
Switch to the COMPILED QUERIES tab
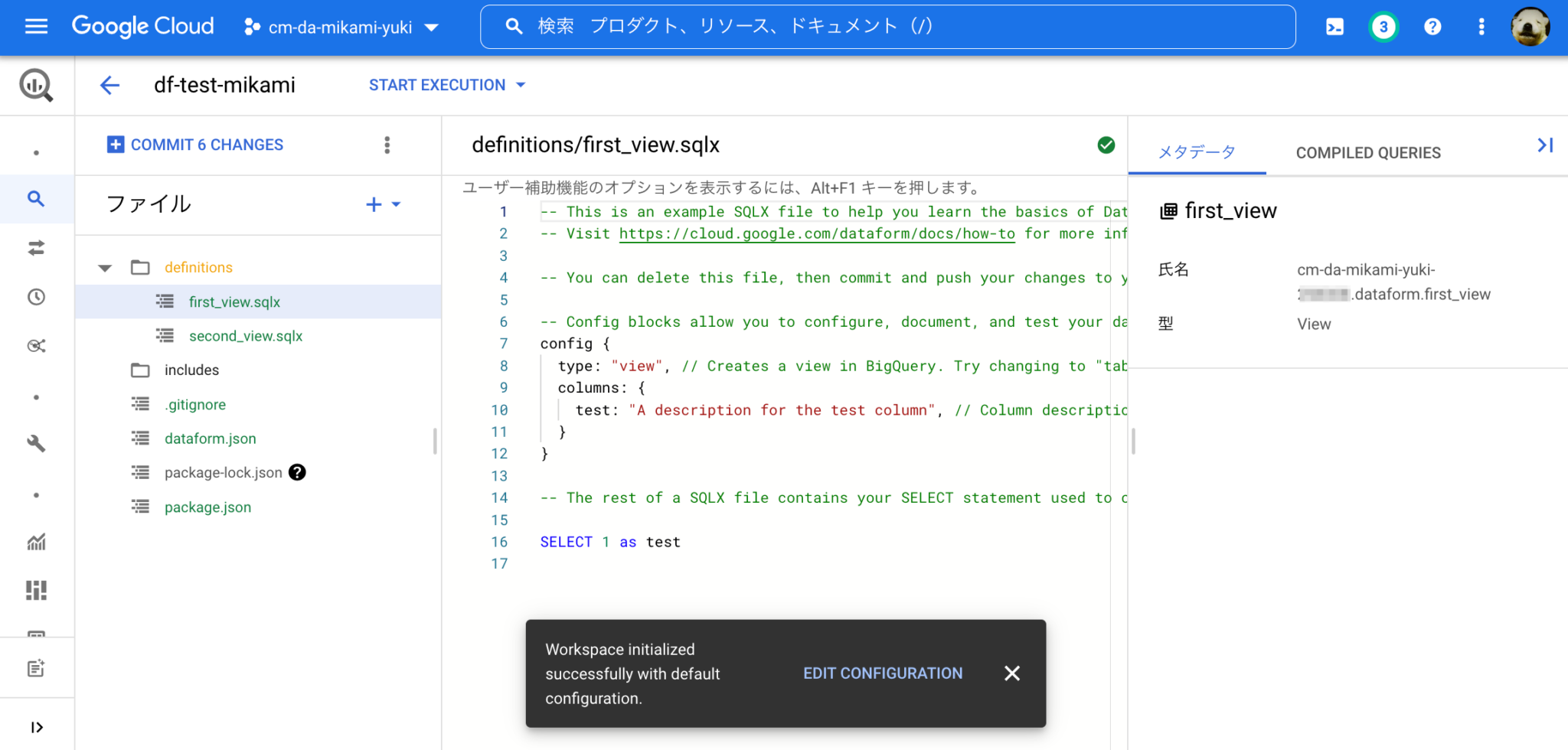point(1368,152)
